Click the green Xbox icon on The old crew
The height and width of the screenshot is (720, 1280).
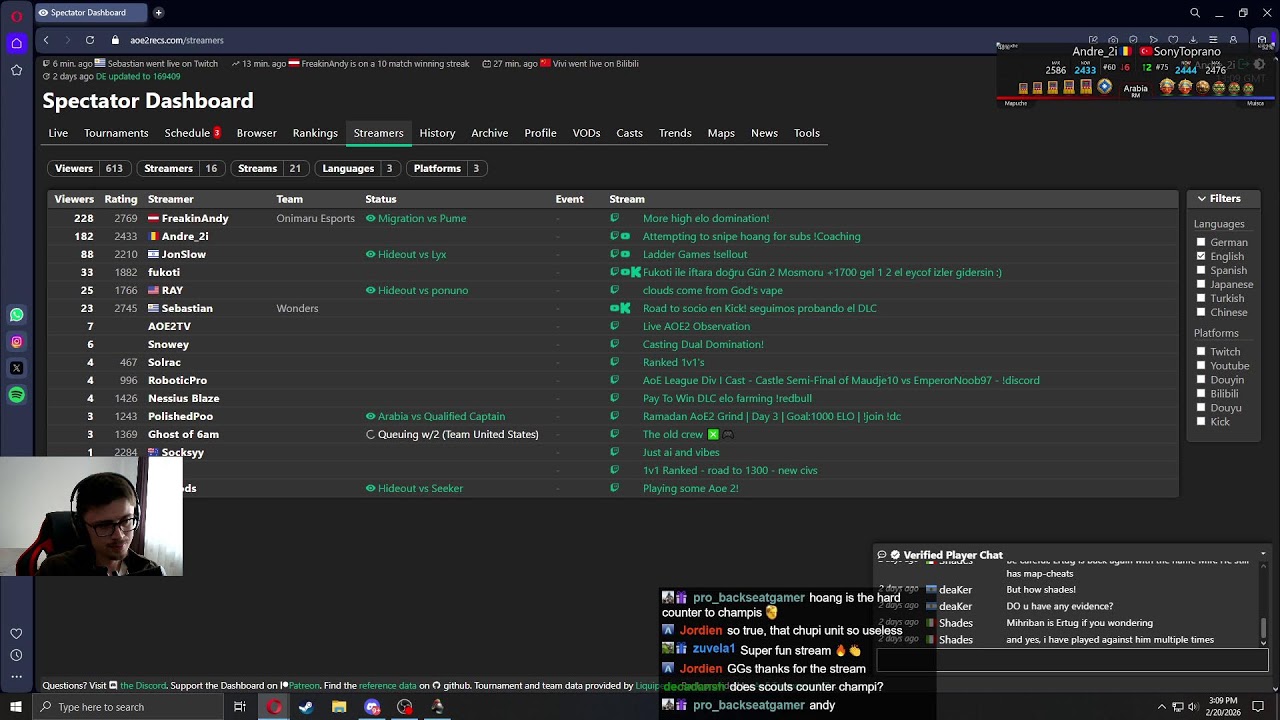[713, 434]
